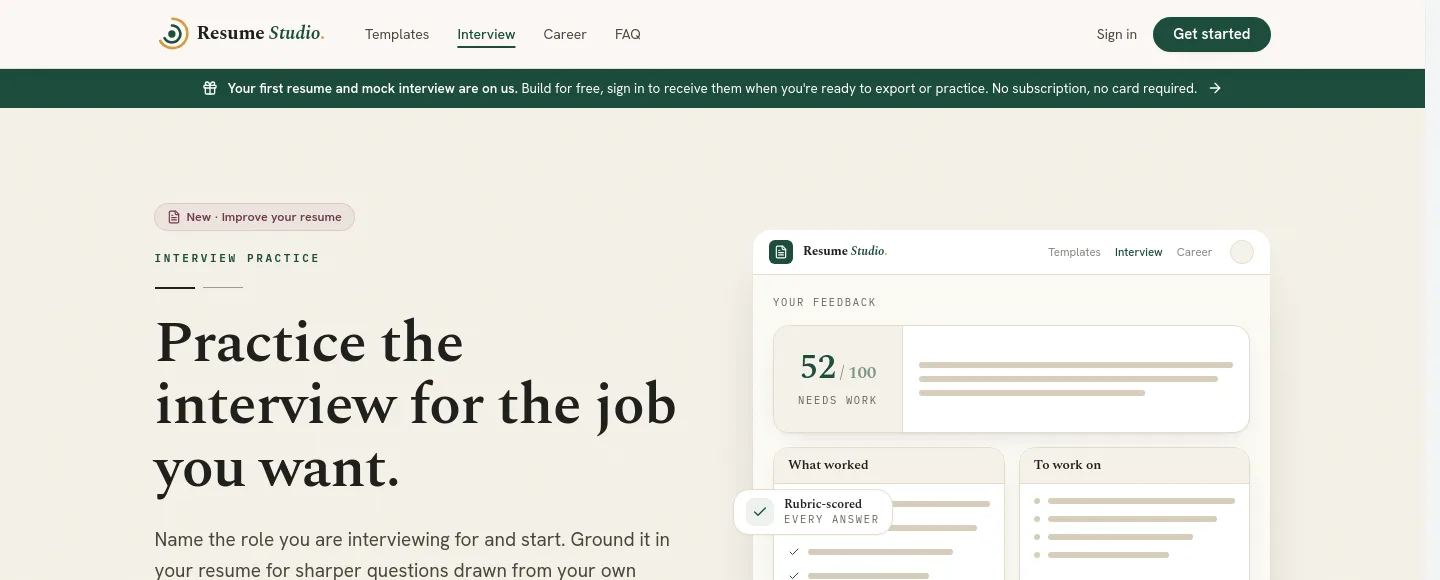This screenshot has height=580, width=1440.
Task: Click the document icon in the New badge
Action: click(174, 217)
